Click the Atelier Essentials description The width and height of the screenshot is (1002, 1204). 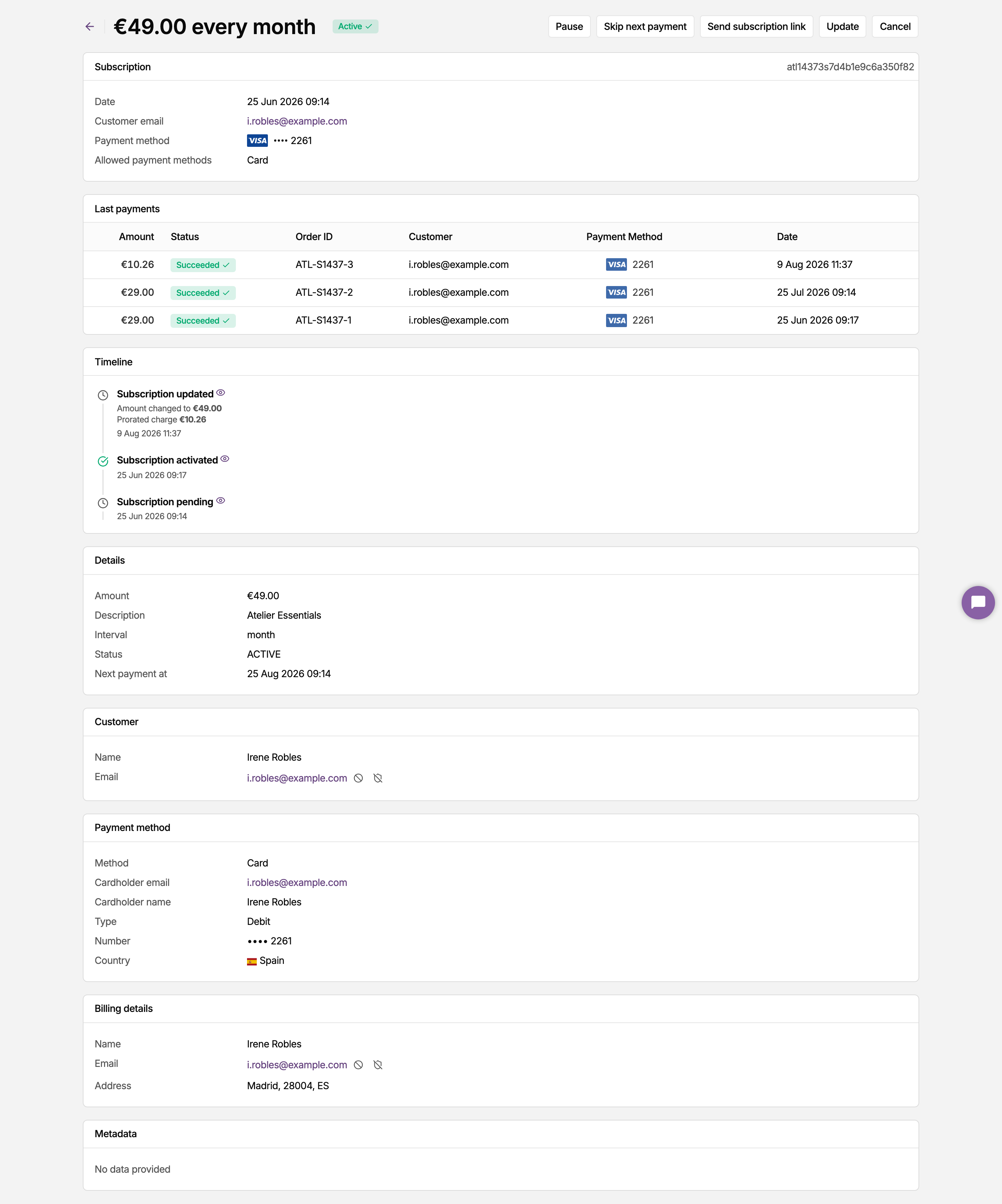click(284, 615)
